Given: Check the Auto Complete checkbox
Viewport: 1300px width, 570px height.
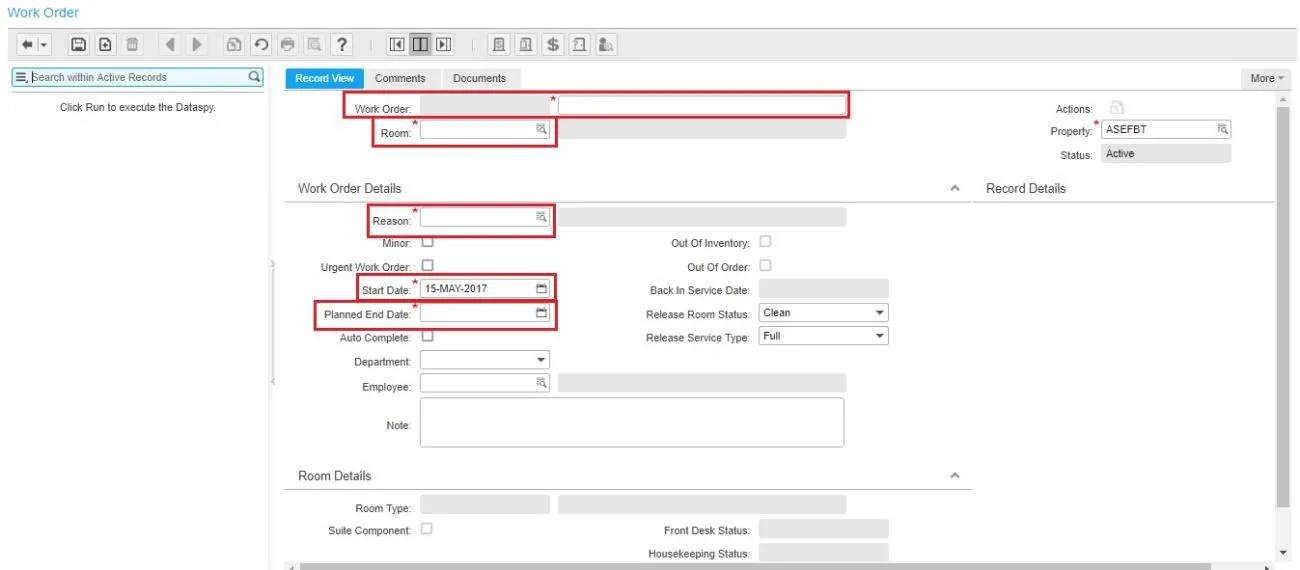Looking at the screenshot, I should (427, 337).
